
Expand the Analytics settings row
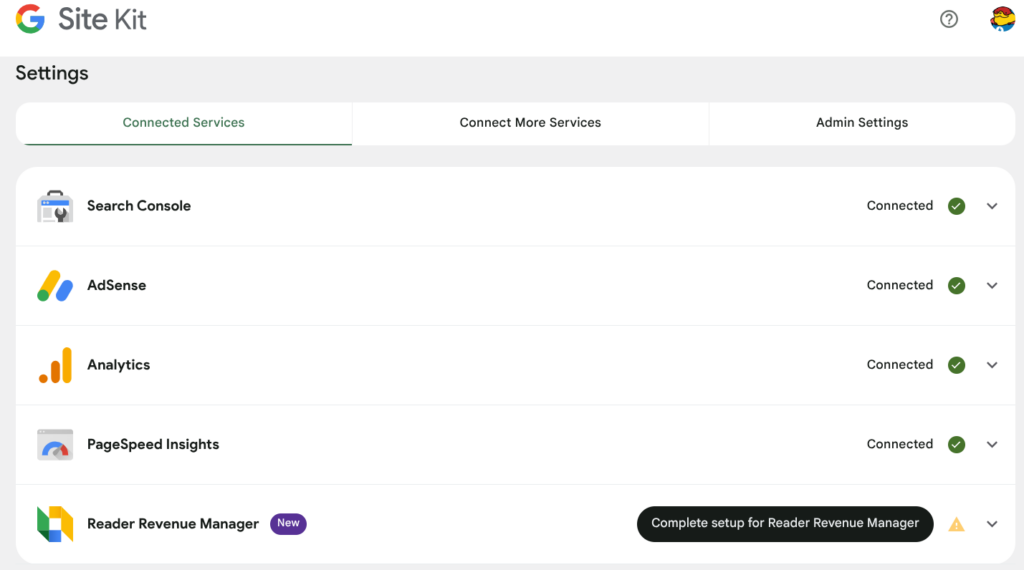click(992, 365)
